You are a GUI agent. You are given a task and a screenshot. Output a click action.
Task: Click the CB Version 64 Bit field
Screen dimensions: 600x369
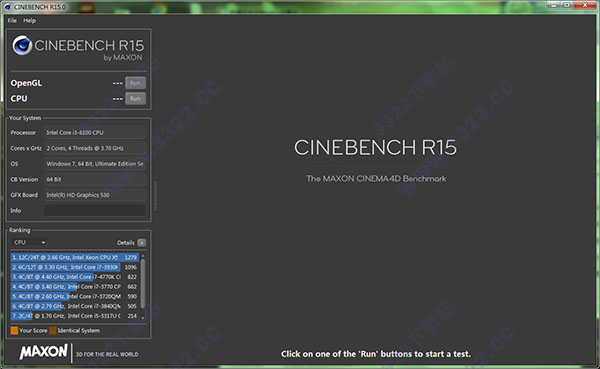click(x=95, y=180)
